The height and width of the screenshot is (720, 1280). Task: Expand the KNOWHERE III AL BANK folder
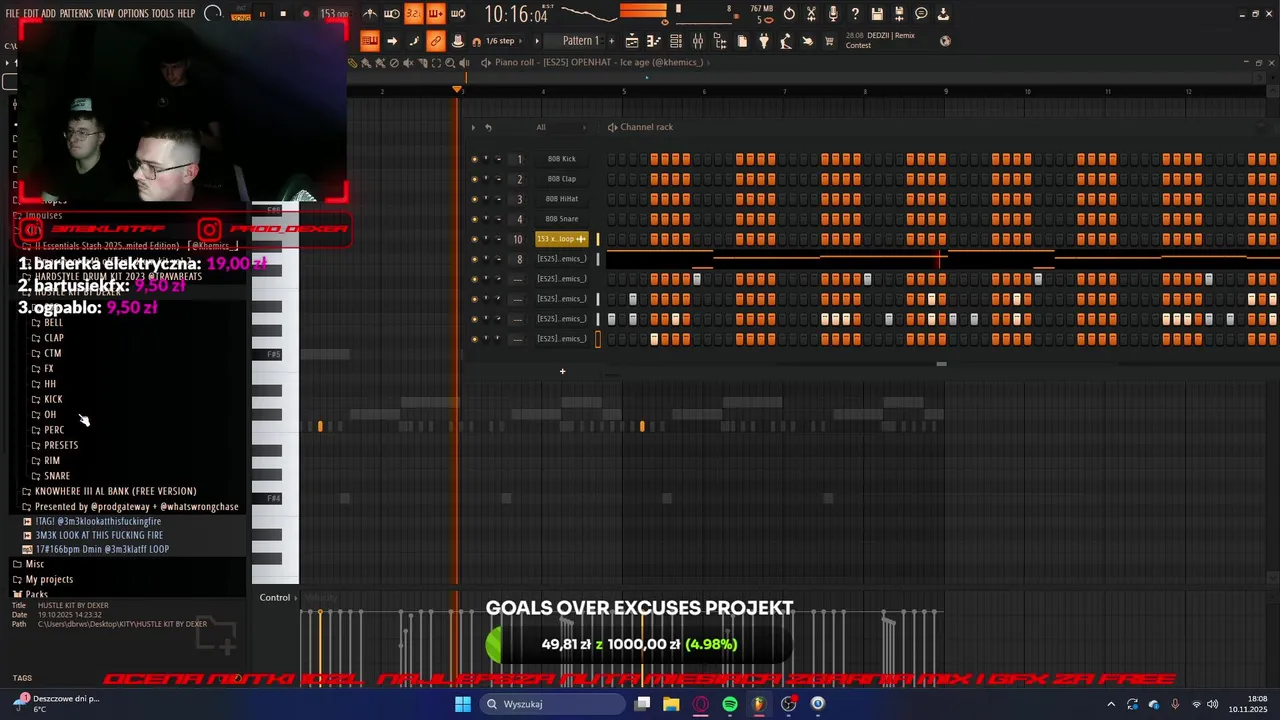[x=115, y=491]
